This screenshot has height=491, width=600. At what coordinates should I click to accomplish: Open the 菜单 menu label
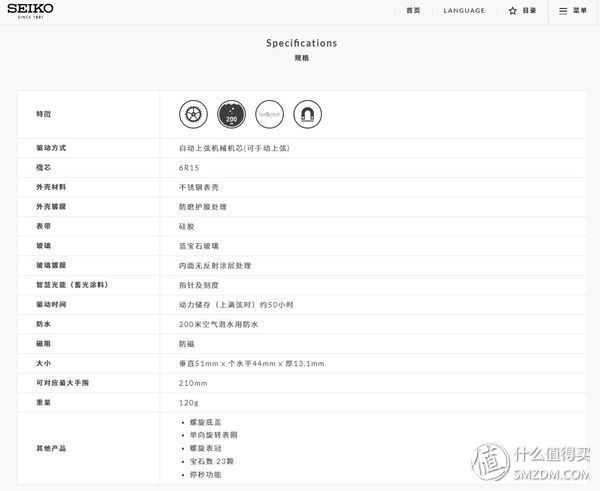[580, 11]
